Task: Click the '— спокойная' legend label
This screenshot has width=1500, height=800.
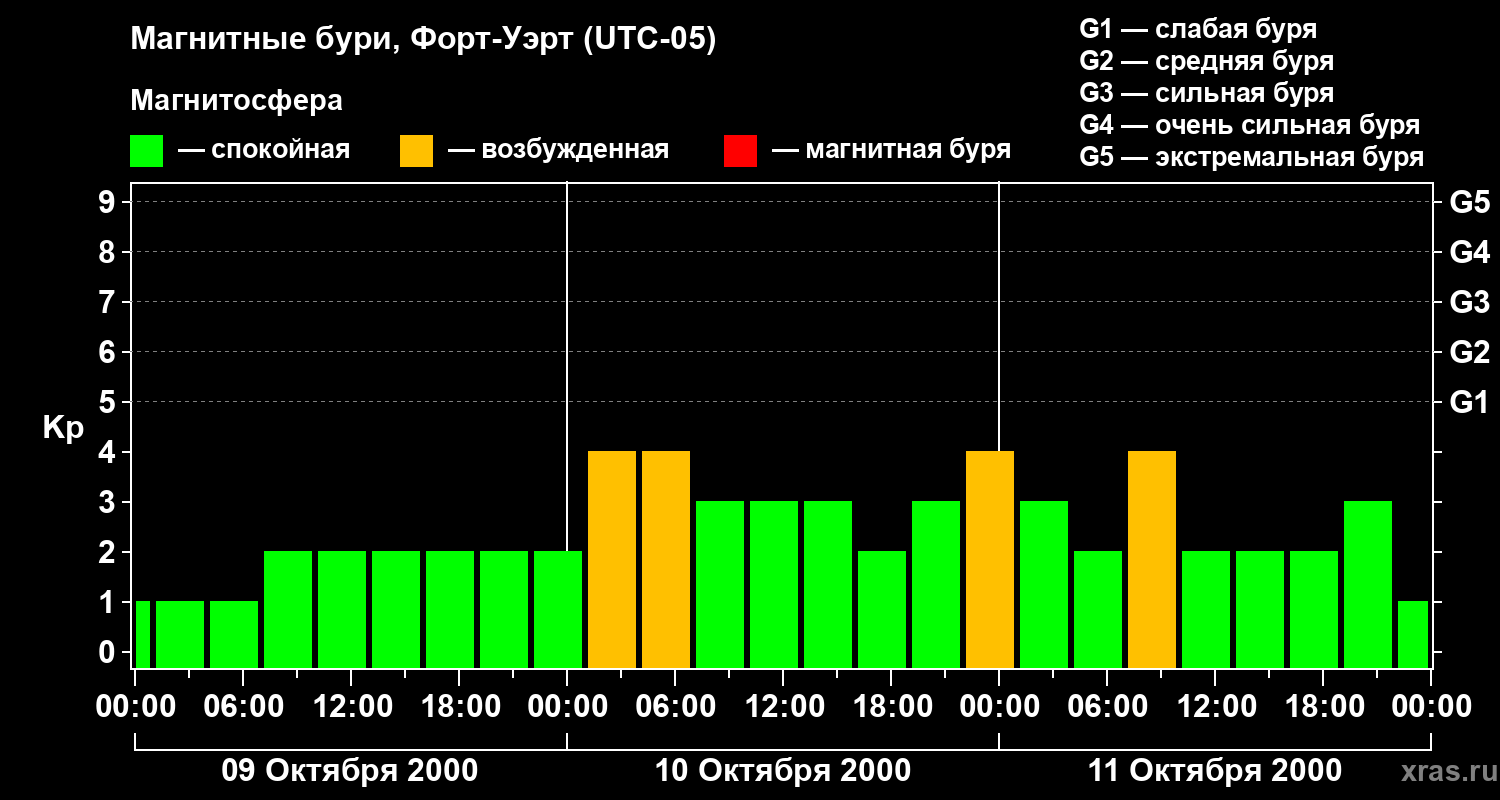Action: click(x=264, y=150)
